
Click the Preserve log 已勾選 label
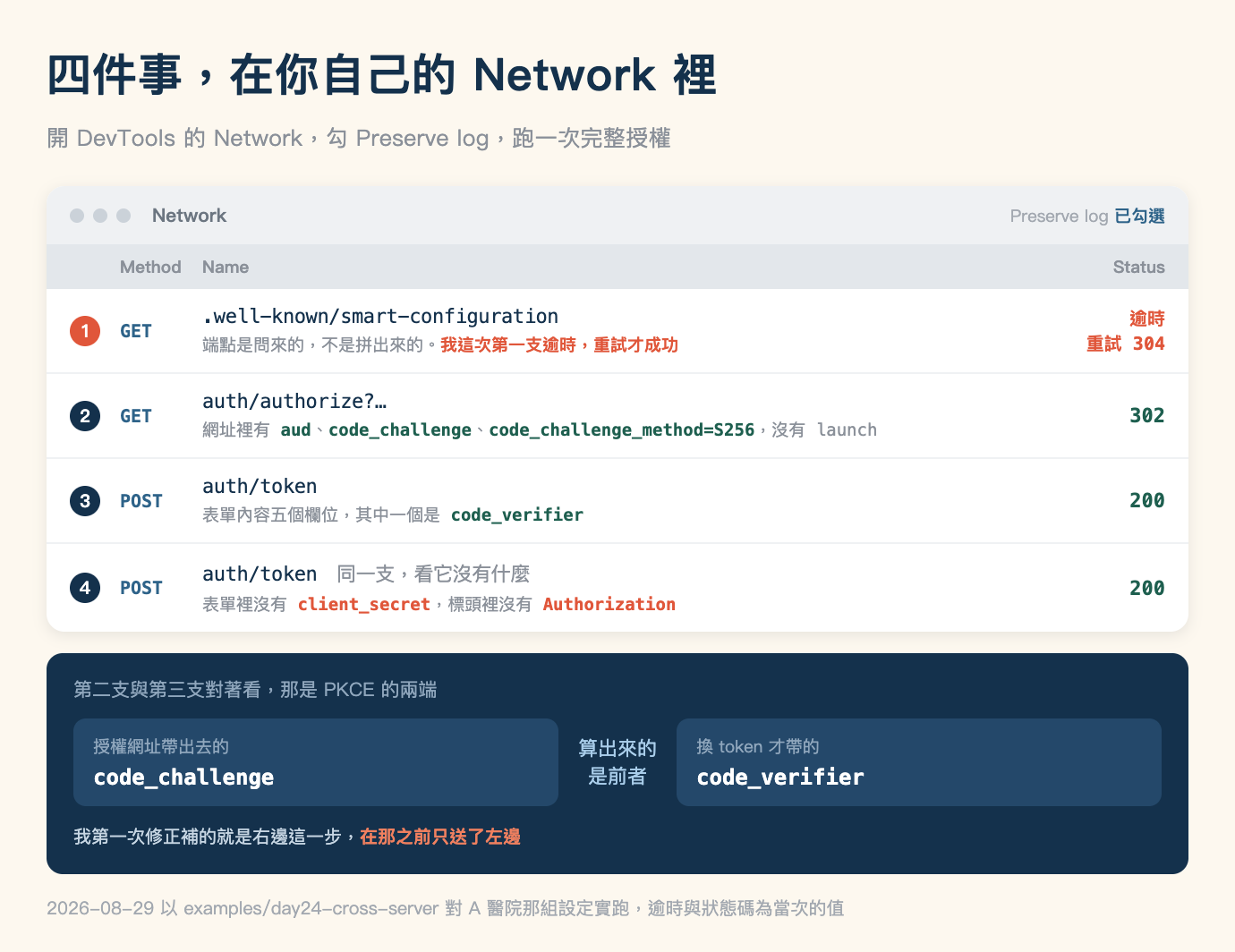coord(1086,216)
